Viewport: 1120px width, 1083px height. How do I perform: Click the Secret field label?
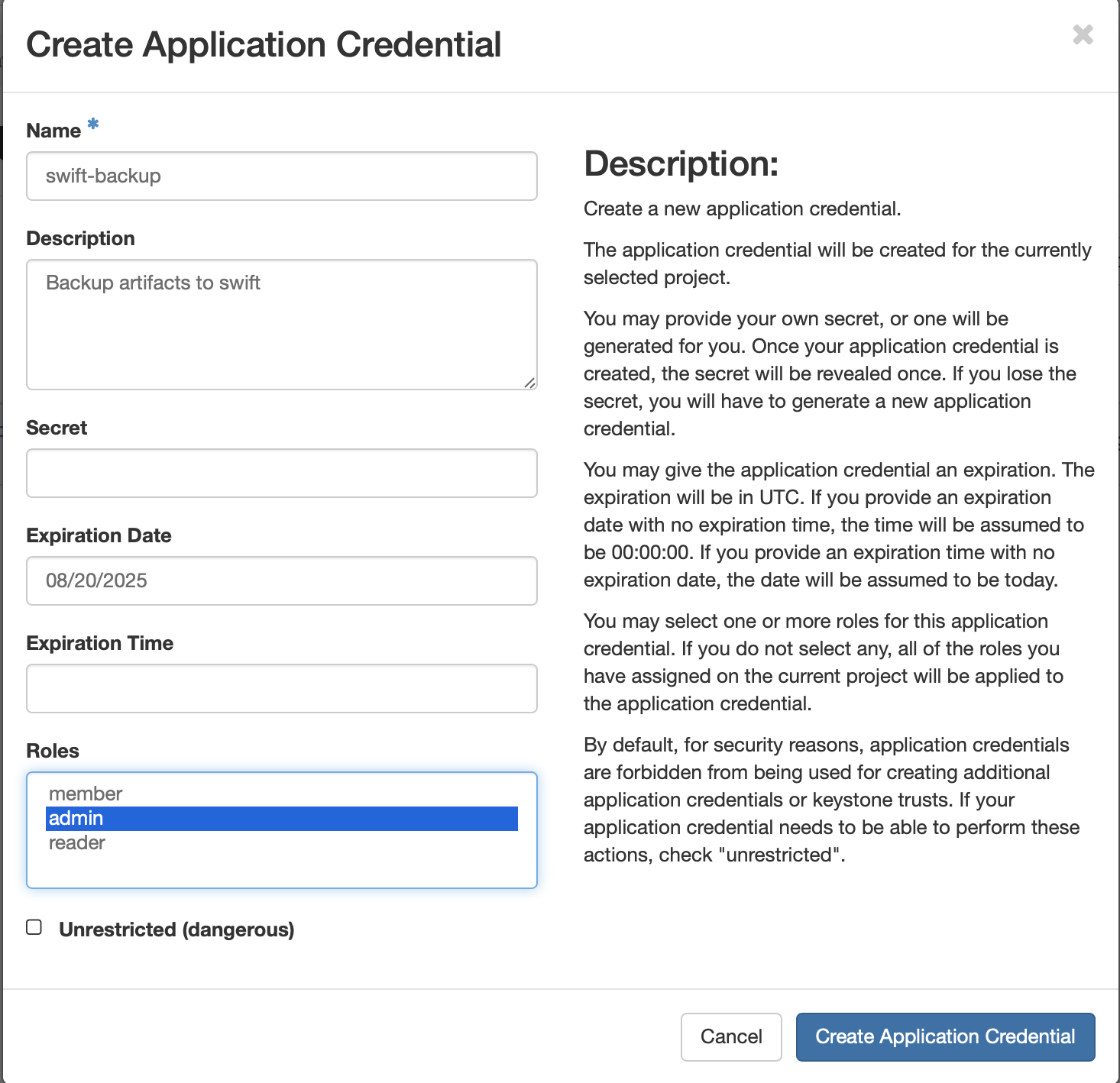coord(57,428)
